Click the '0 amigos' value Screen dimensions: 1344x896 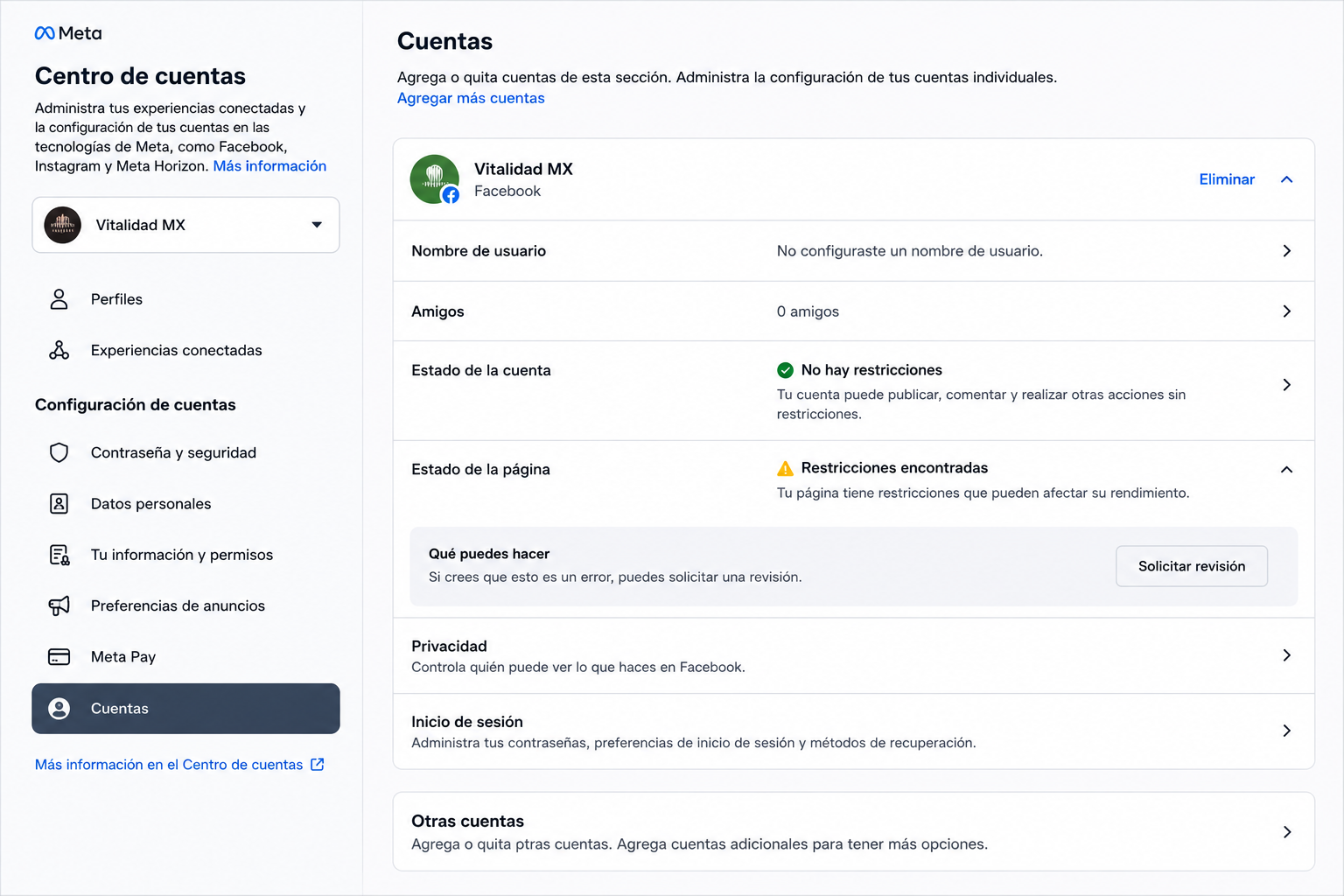point(808,311)
